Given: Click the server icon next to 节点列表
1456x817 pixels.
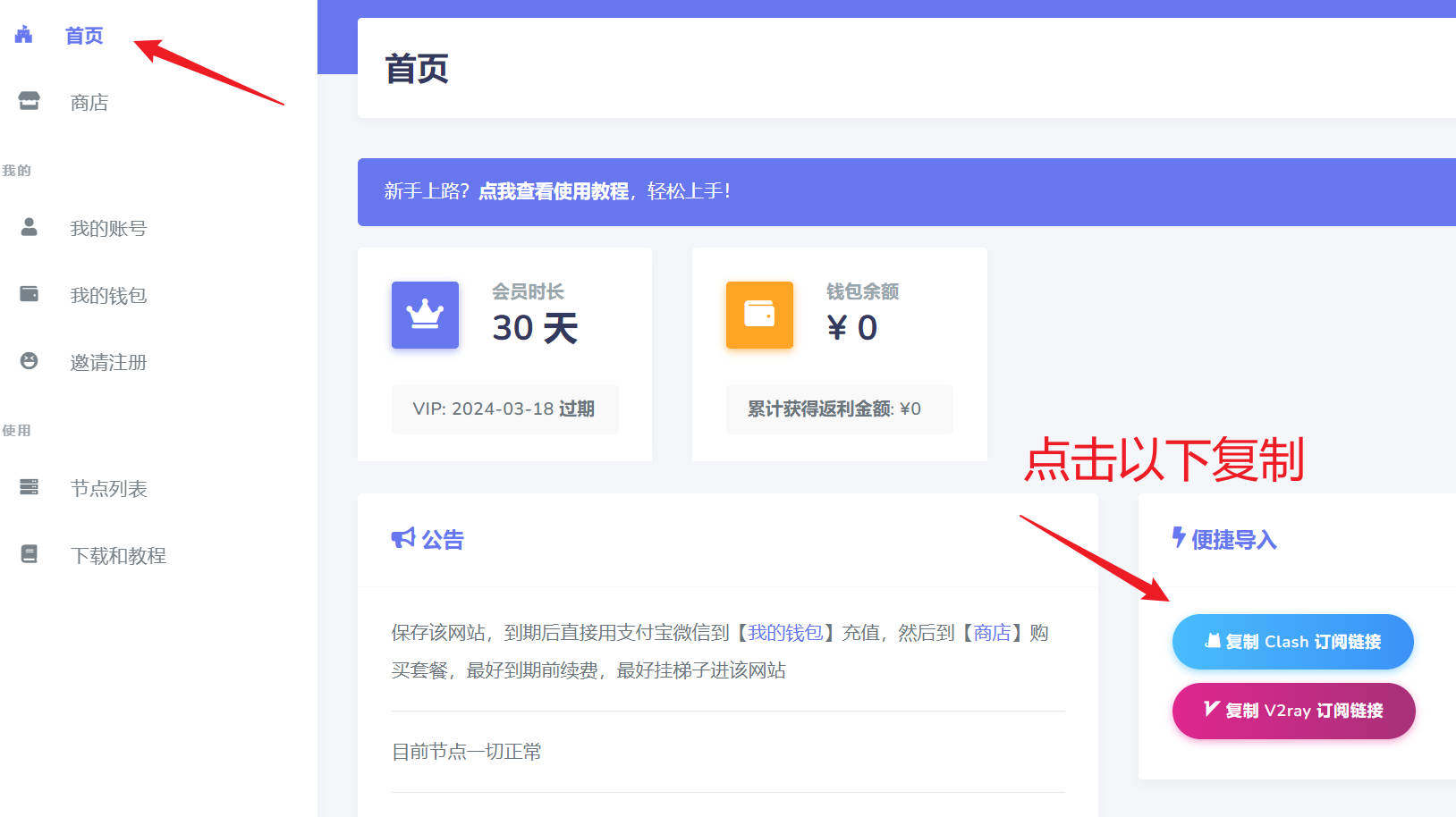Looking at the screenshot, I should pos(29,487).
